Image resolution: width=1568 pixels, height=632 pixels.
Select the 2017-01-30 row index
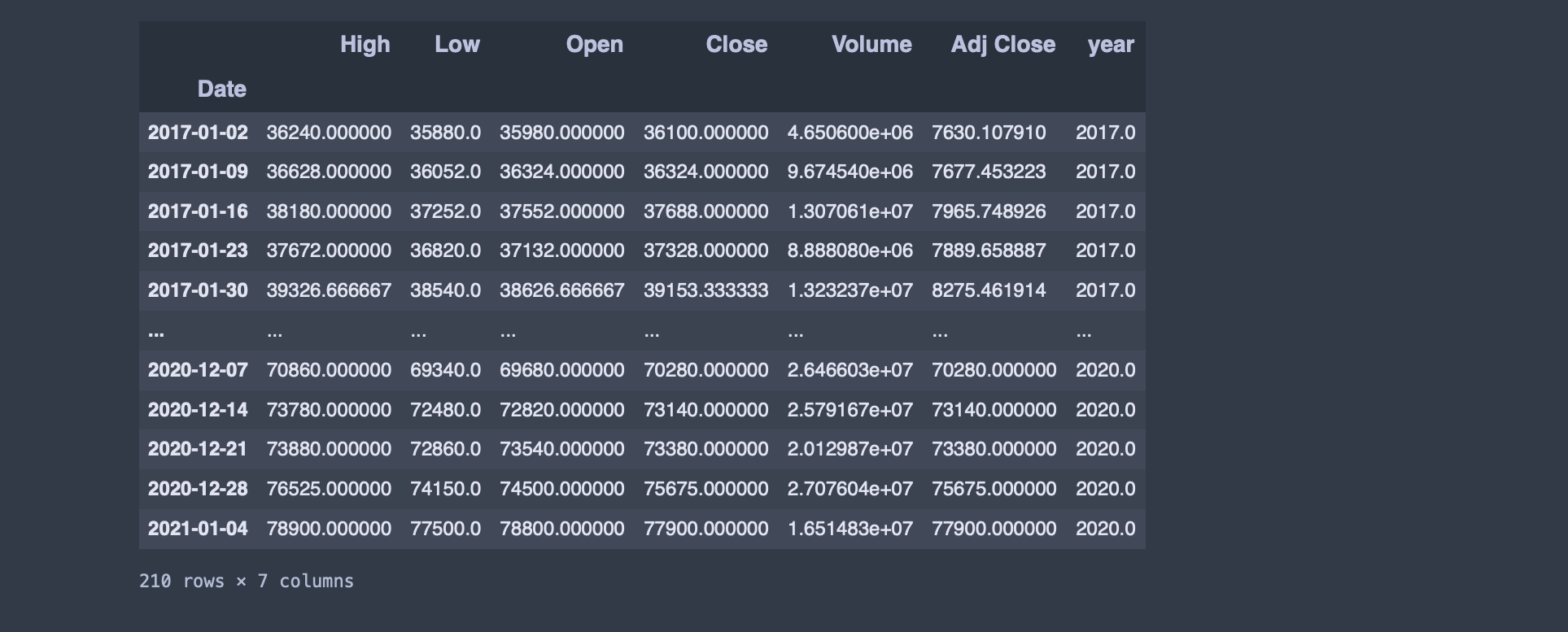198,290
